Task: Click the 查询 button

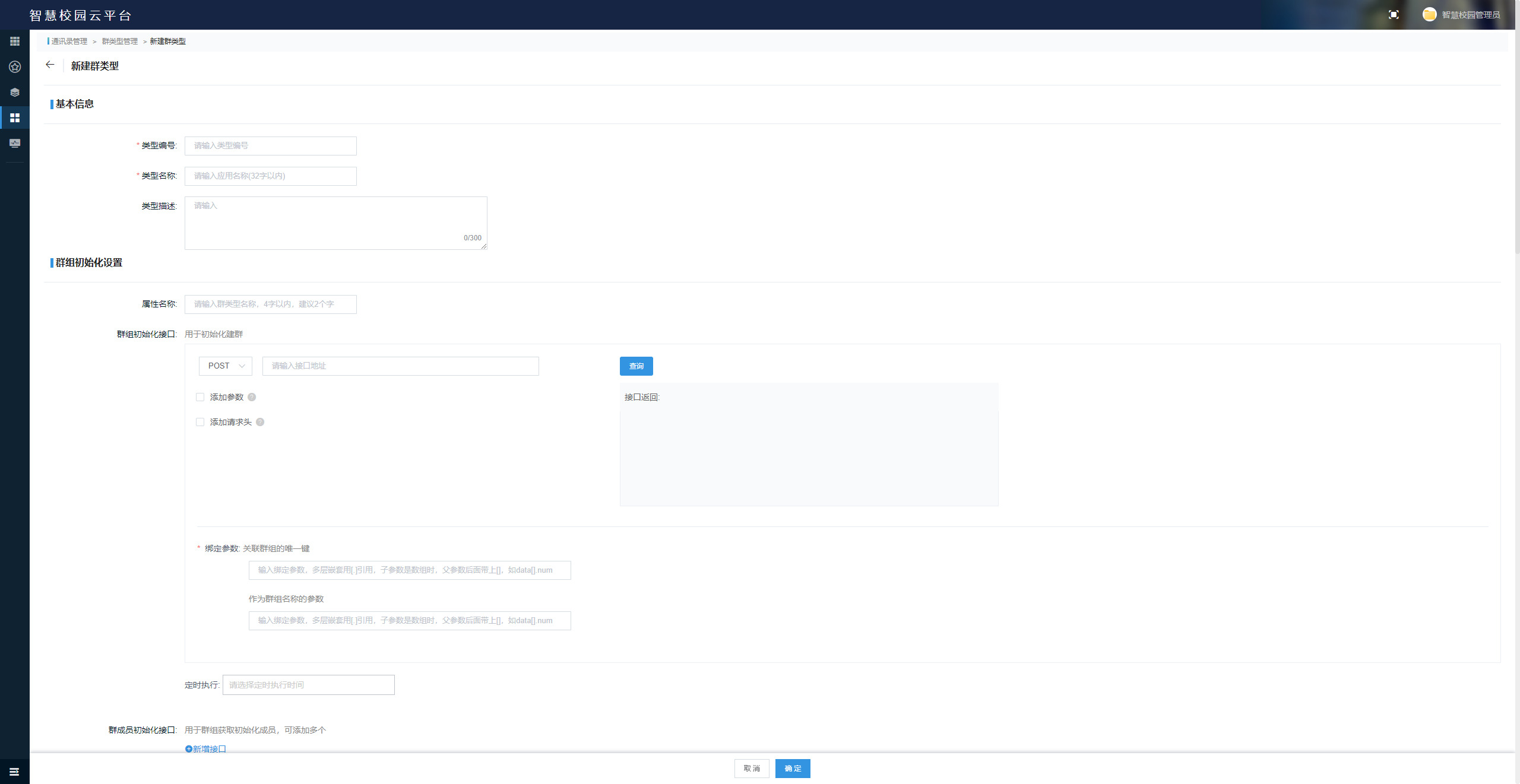Action: click(636, 366)
